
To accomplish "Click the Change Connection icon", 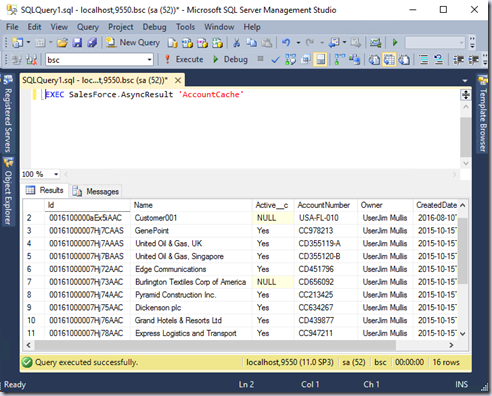I will [x=31, y=60].
